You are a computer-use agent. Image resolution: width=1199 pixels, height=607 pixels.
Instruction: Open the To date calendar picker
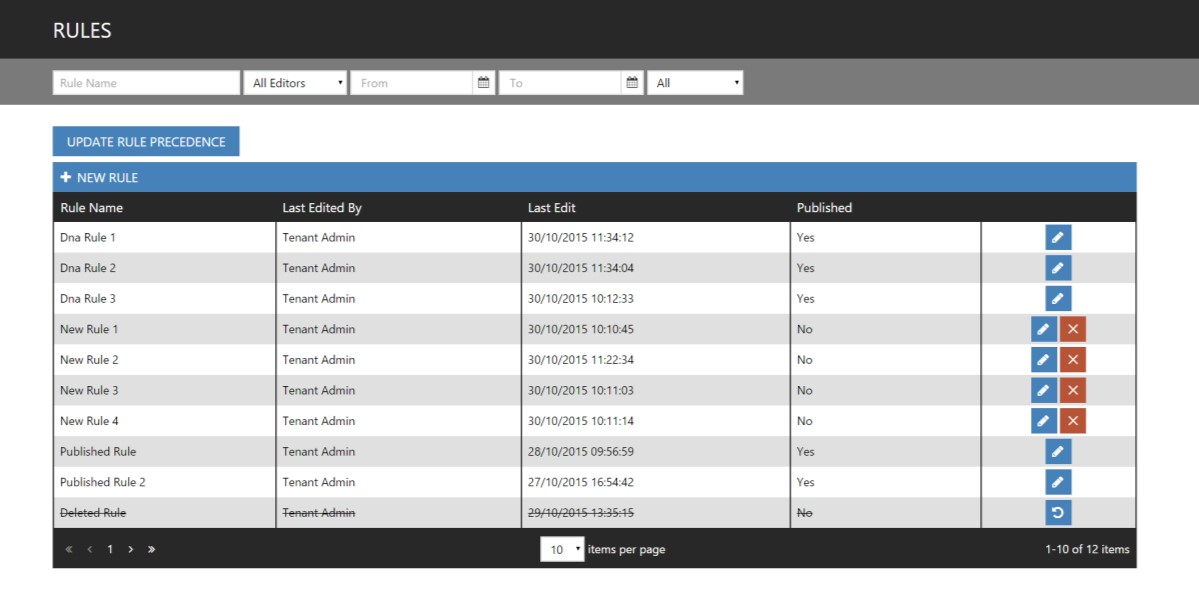click(632, 83)
